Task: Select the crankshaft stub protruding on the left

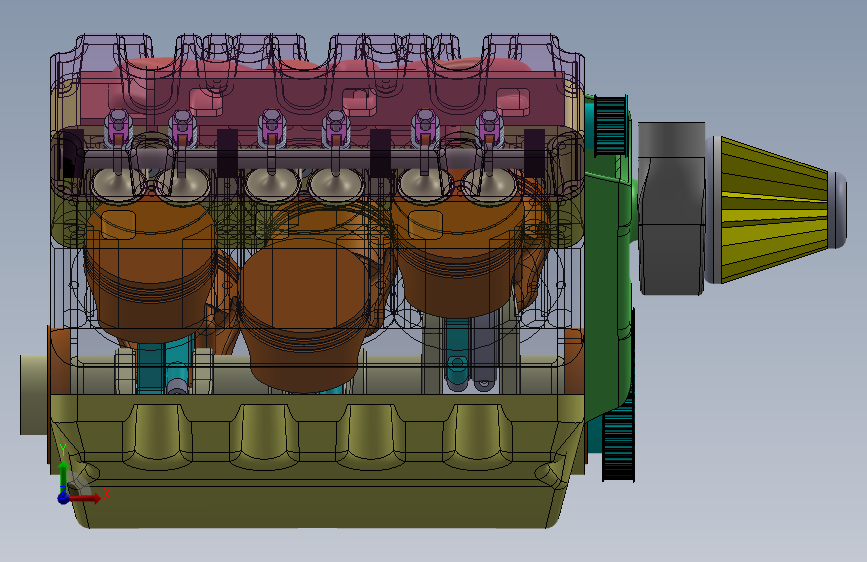Action: click(34, 394)
